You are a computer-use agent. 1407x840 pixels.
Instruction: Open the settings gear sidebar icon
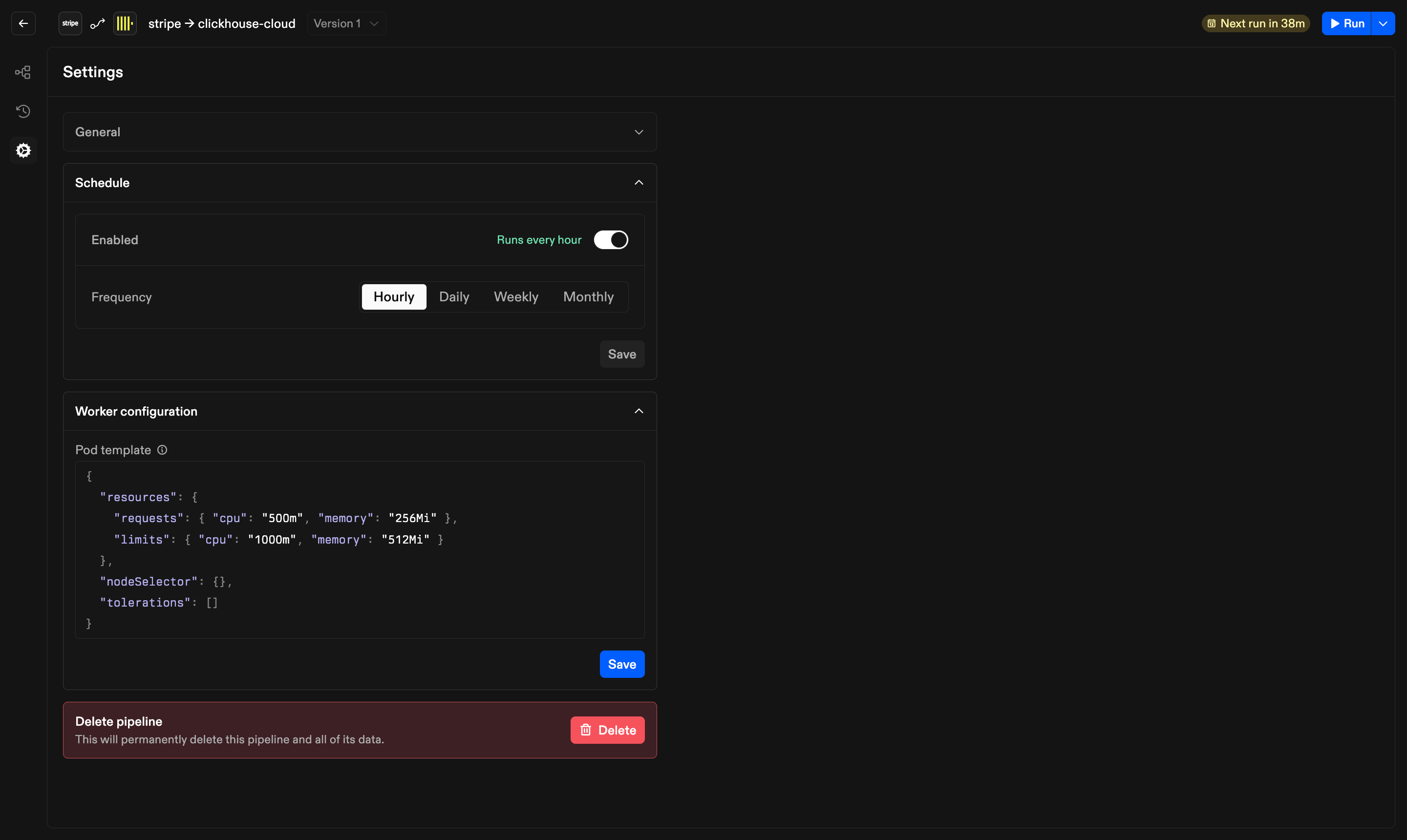point(23,150)
